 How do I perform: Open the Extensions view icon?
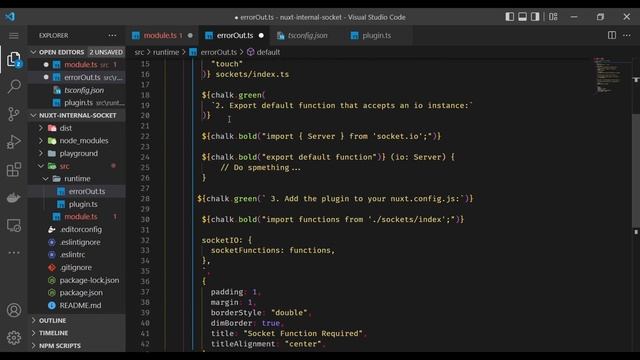coord(14,169)
